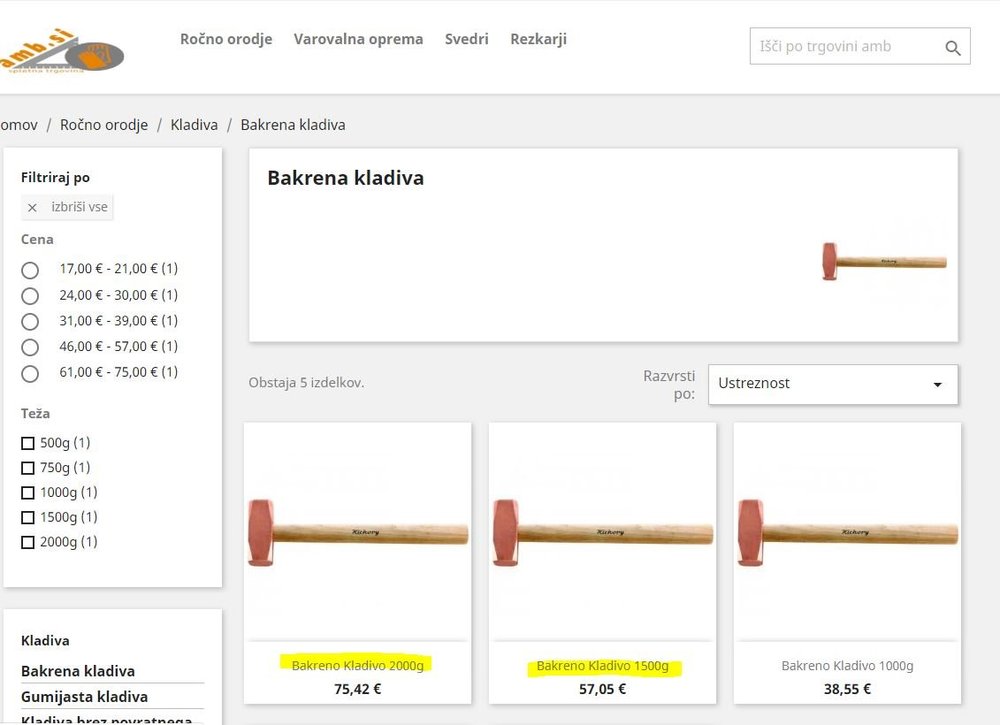The width and height of the screenshot is (1000, 725).
Task: Select price range 17,00 € - 21,00 €
Action: [30, 270]
